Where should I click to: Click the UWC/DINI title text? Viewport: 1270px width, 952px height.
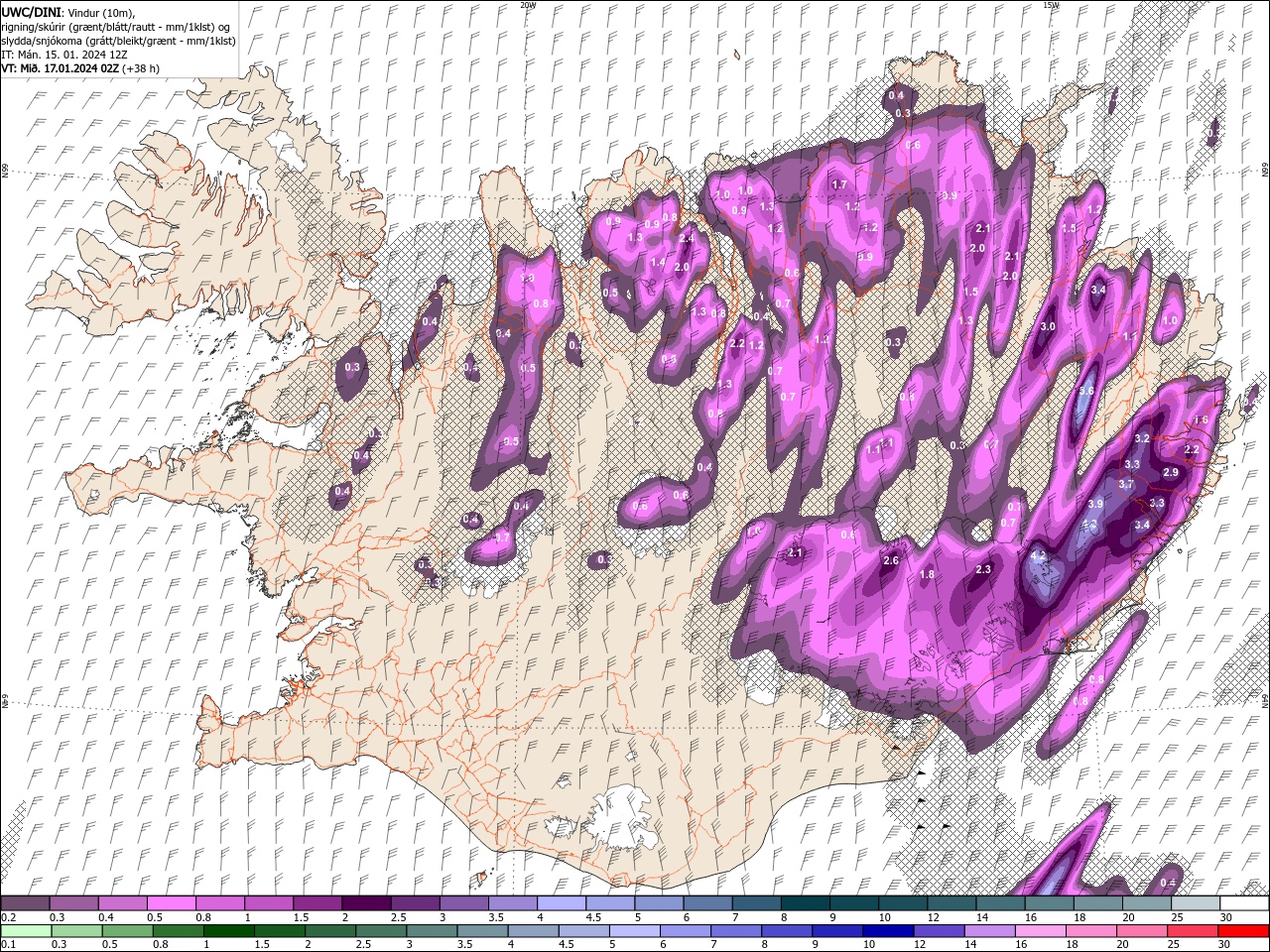pyautogui.click(x=33, y=11)
